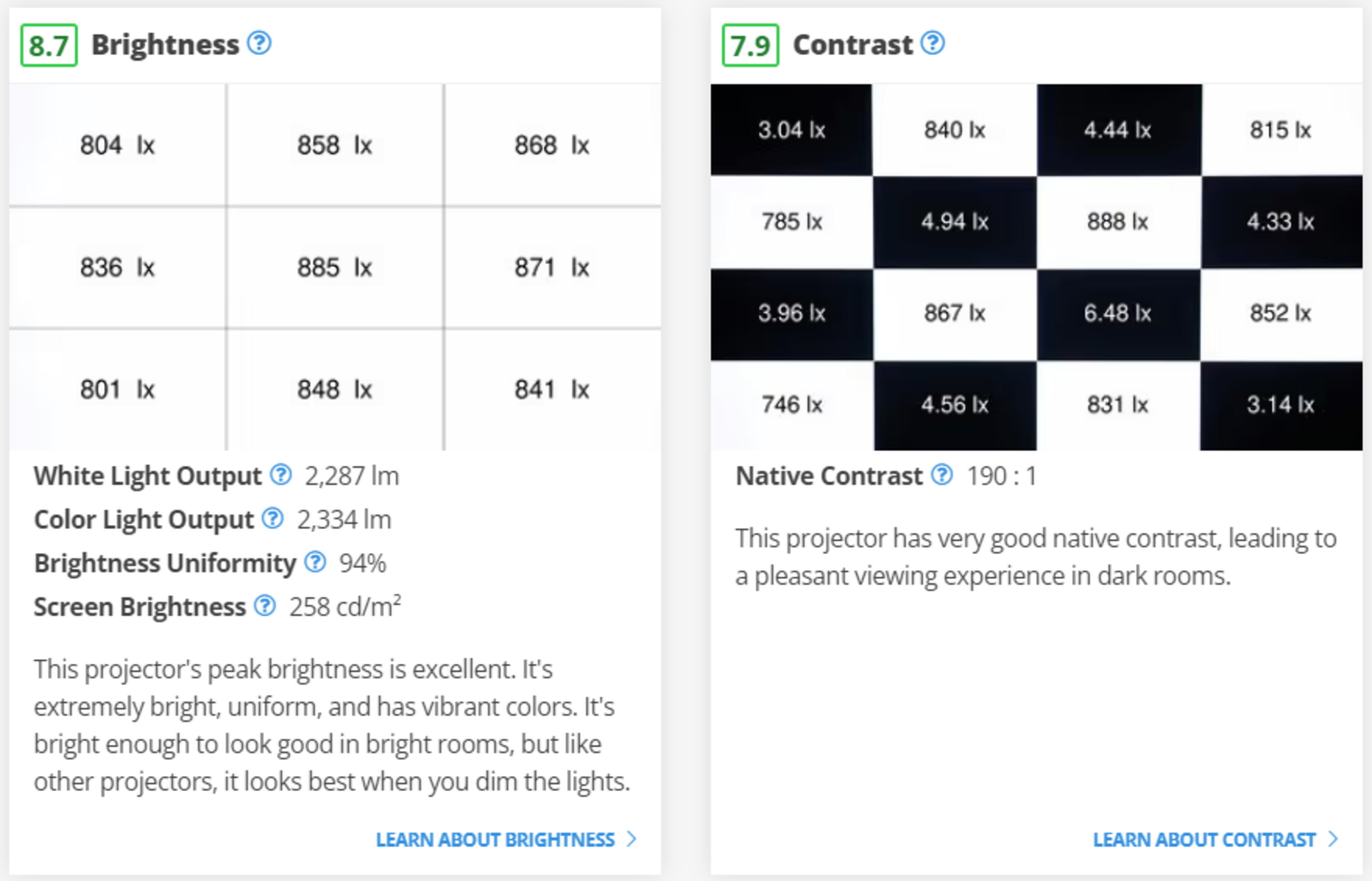Screen dimensions: 1372x881
Task: Open Color Light Output help icon
Action: point(273,518)
